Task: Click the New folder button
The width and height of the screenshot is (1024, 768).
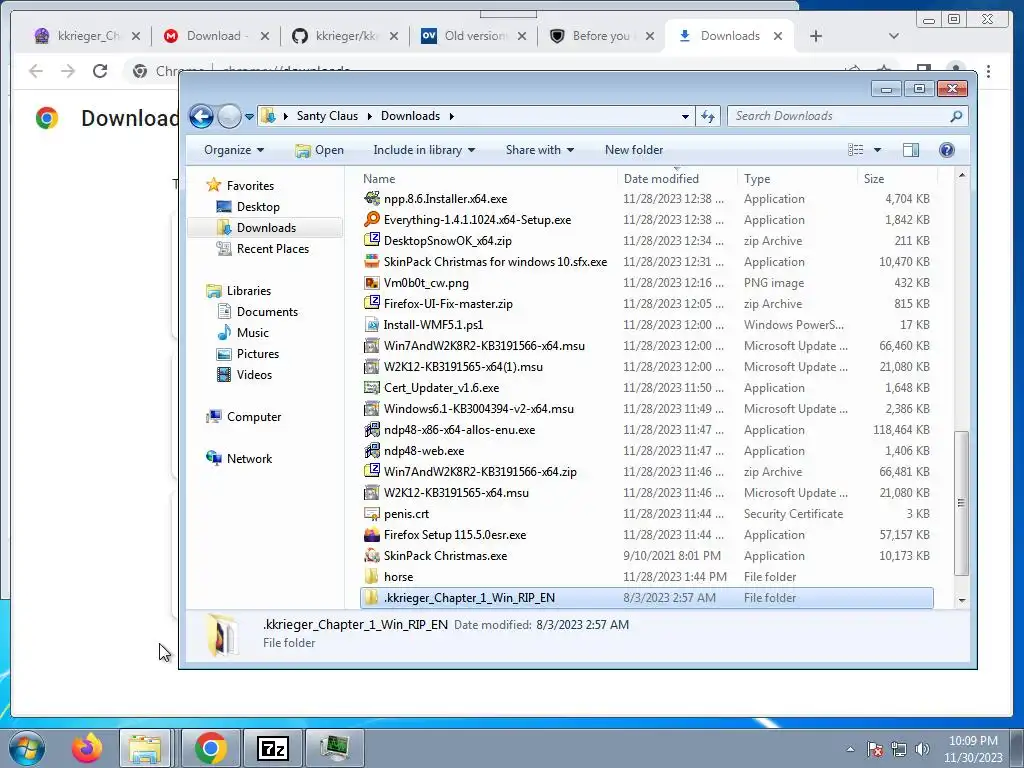Action: tap(633, 150)
